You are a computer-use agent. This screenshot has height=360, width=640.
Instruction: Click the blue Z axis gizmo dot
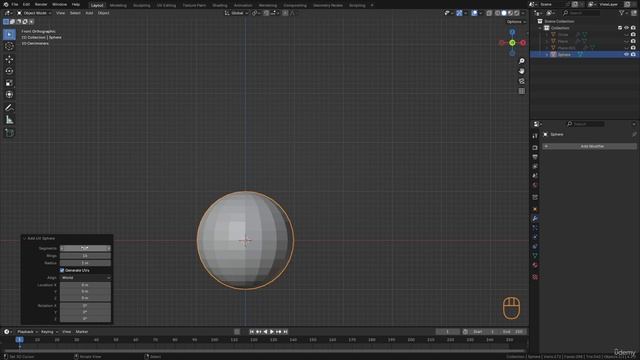[x=512, y=32]
